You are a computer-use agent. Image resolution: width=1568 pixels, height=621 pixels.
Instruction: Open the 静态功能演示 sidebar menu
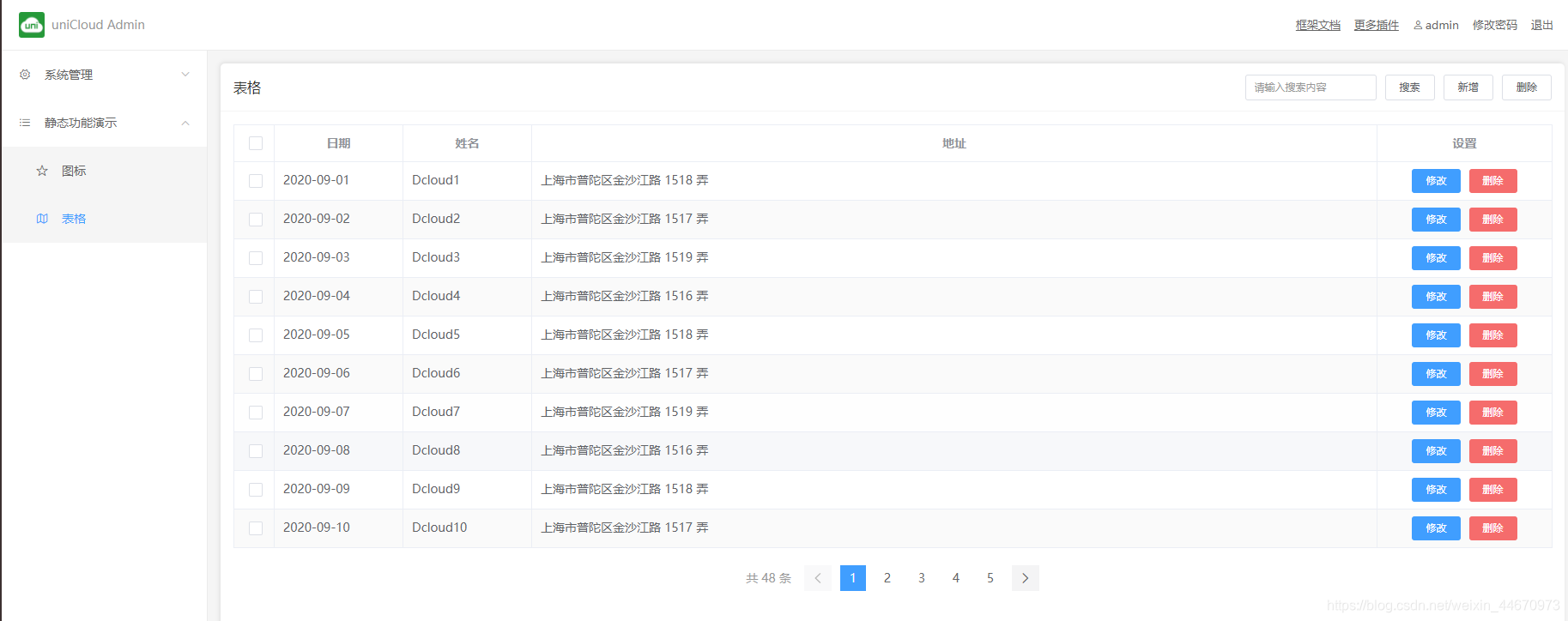click(x=104, y=123)
